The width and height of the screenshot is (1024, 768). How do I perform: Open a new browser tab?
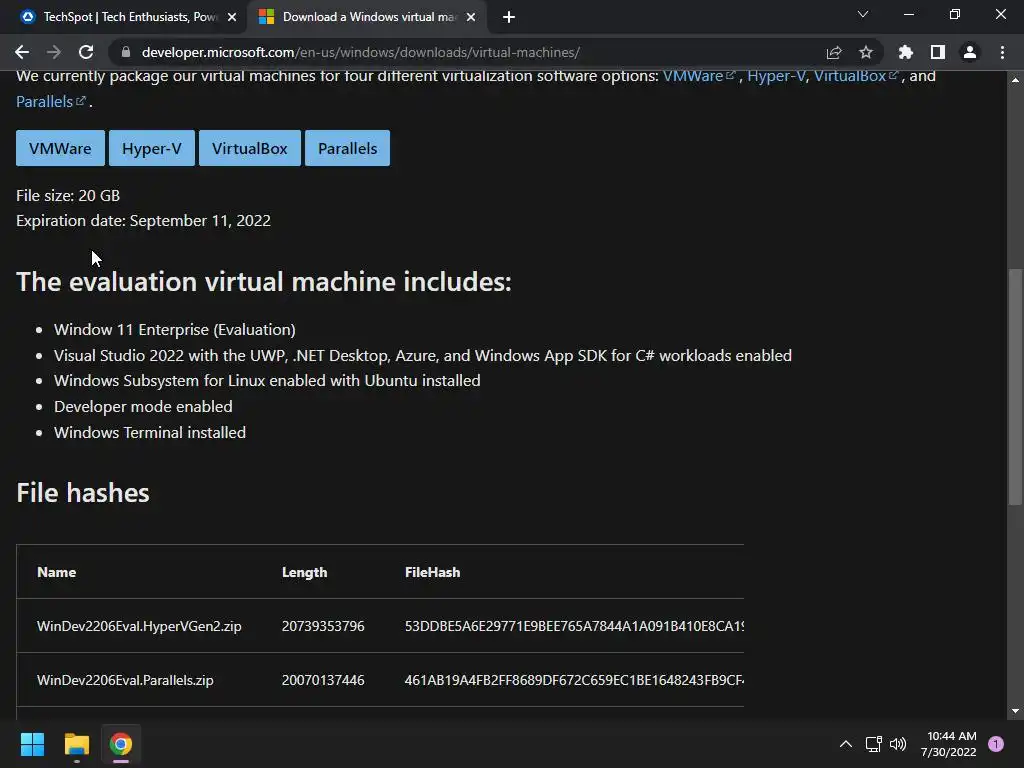pos(509,17)
